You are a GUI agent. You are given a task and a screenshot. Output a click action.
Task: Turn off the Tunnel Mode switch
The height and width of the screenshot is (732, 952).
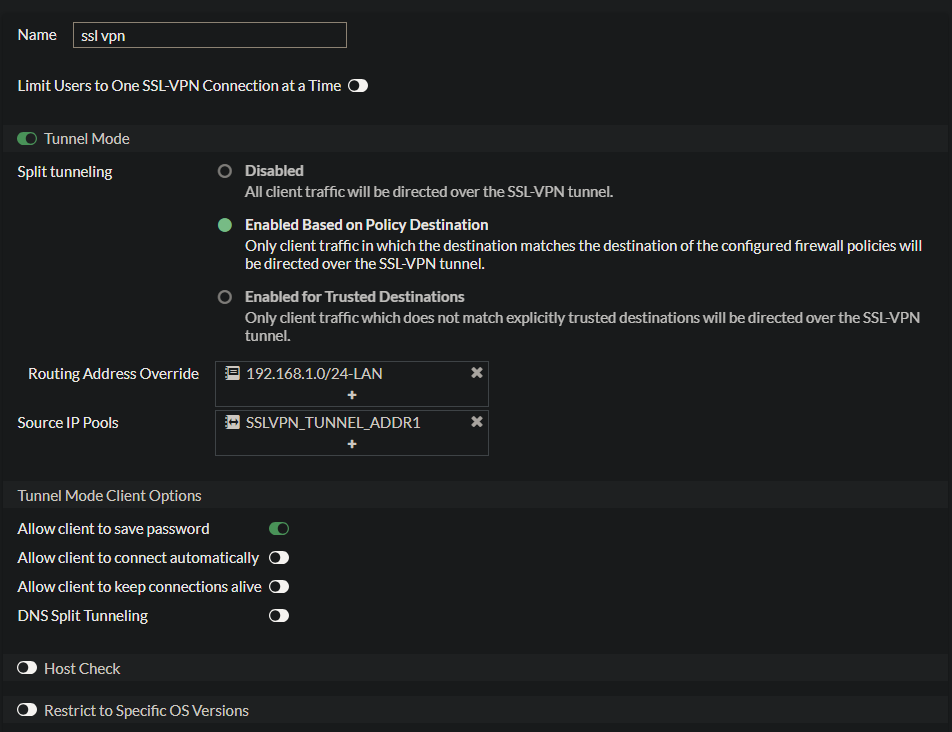27,139
